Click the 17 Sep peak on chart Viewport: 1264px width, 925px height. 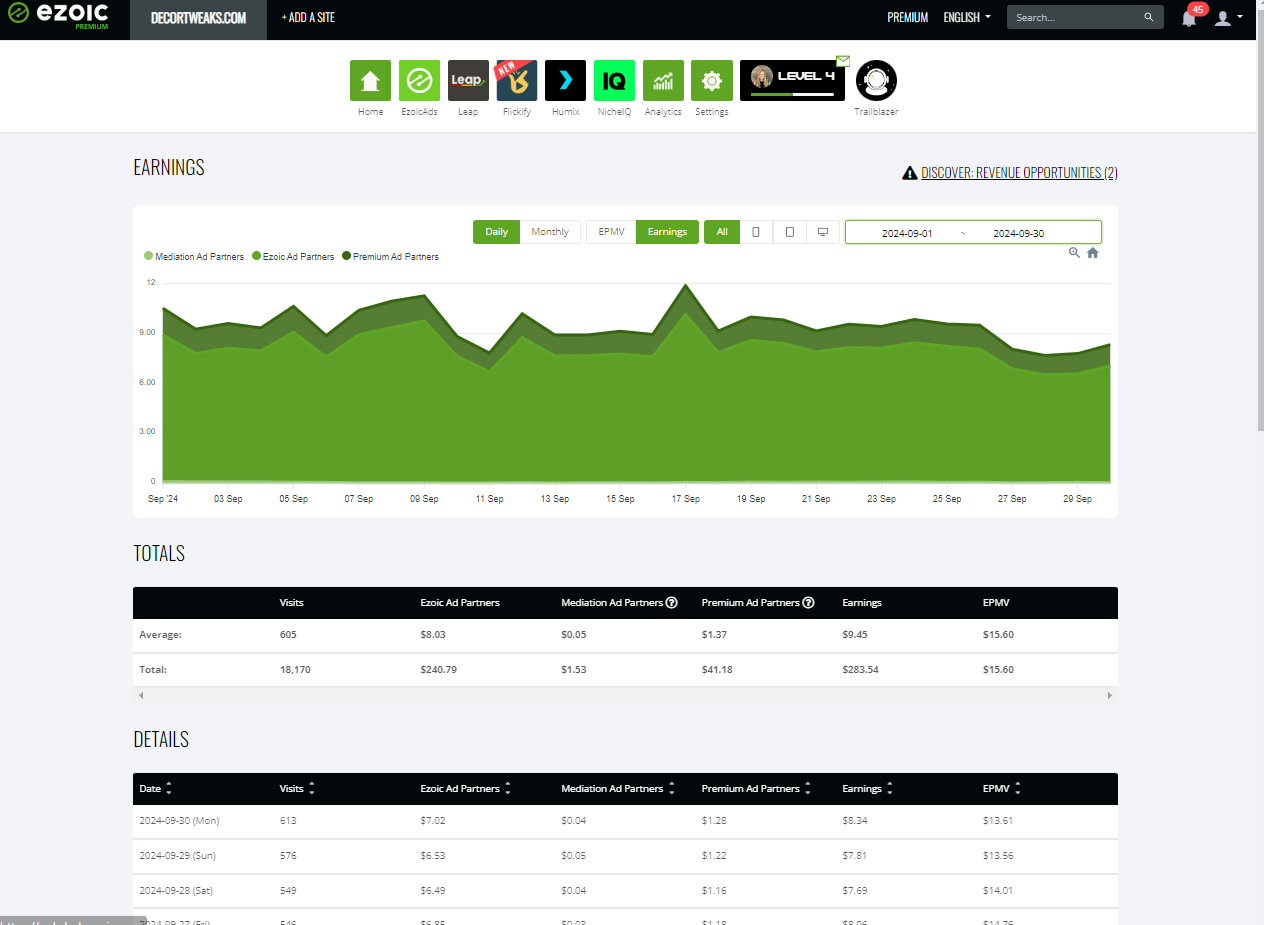(686, 286)
